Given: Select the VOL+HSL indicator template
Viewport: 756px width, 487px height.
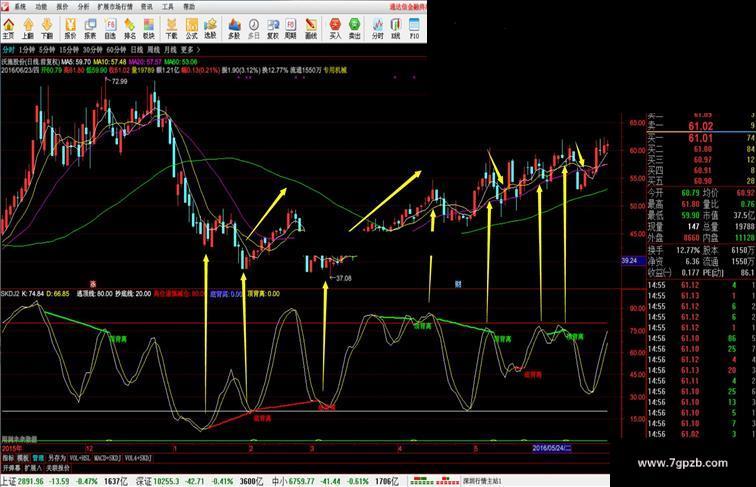Looking at the screenshot, I should click(x=79, y=458).
